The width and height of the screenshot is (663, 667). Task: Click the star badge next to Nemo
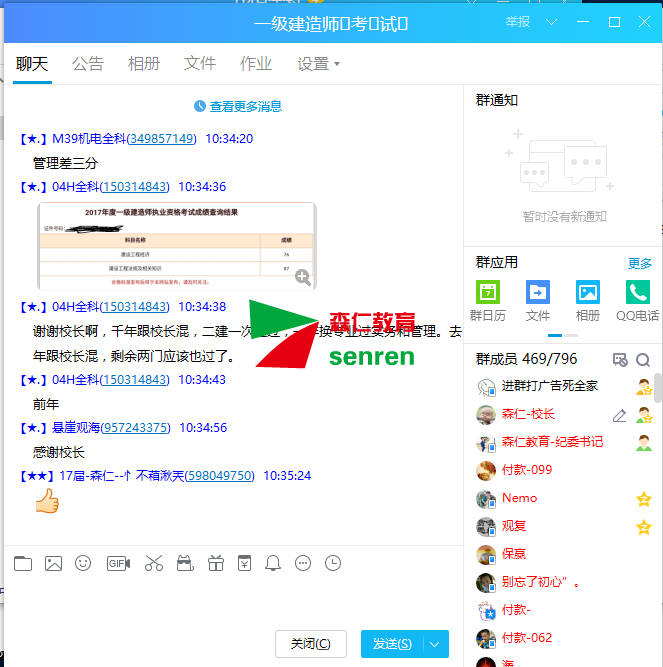tap(644, 499)
